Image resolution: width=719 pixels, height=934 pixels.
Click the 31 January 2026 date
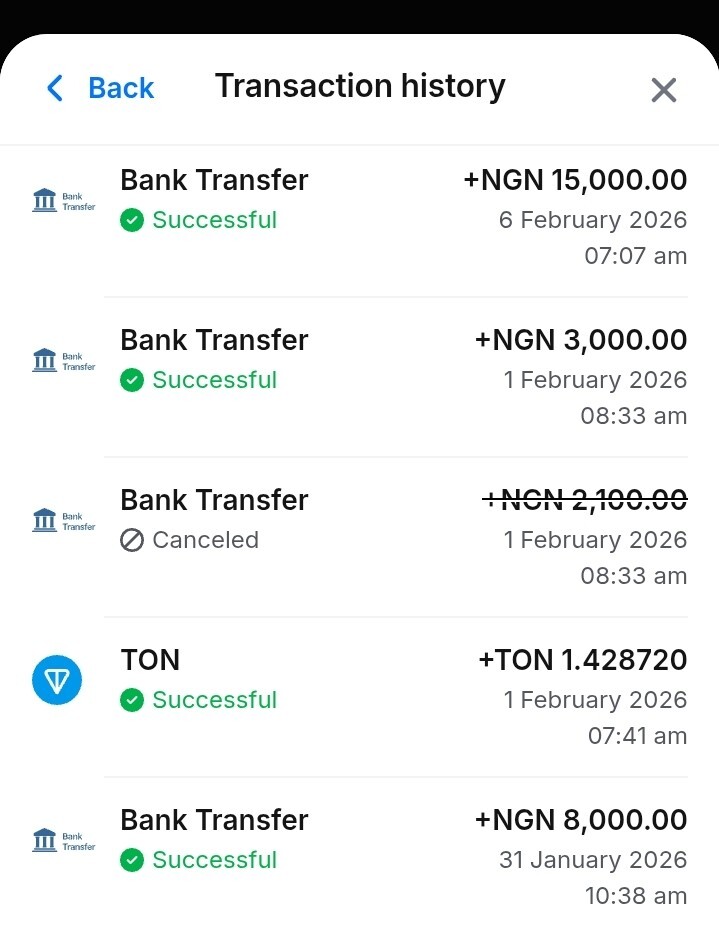pos(593,860)
